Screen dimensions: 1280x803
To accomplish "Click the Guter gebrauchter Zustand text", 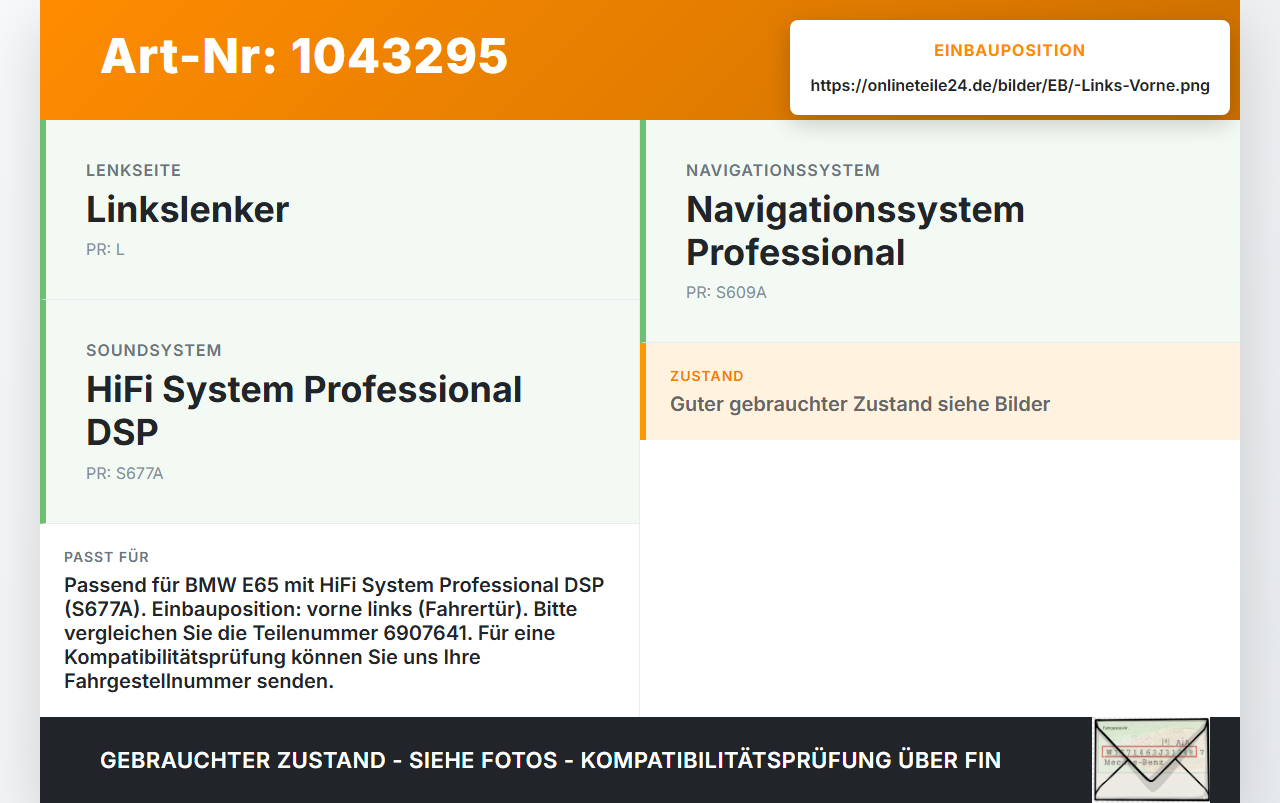I will (860, 405).
